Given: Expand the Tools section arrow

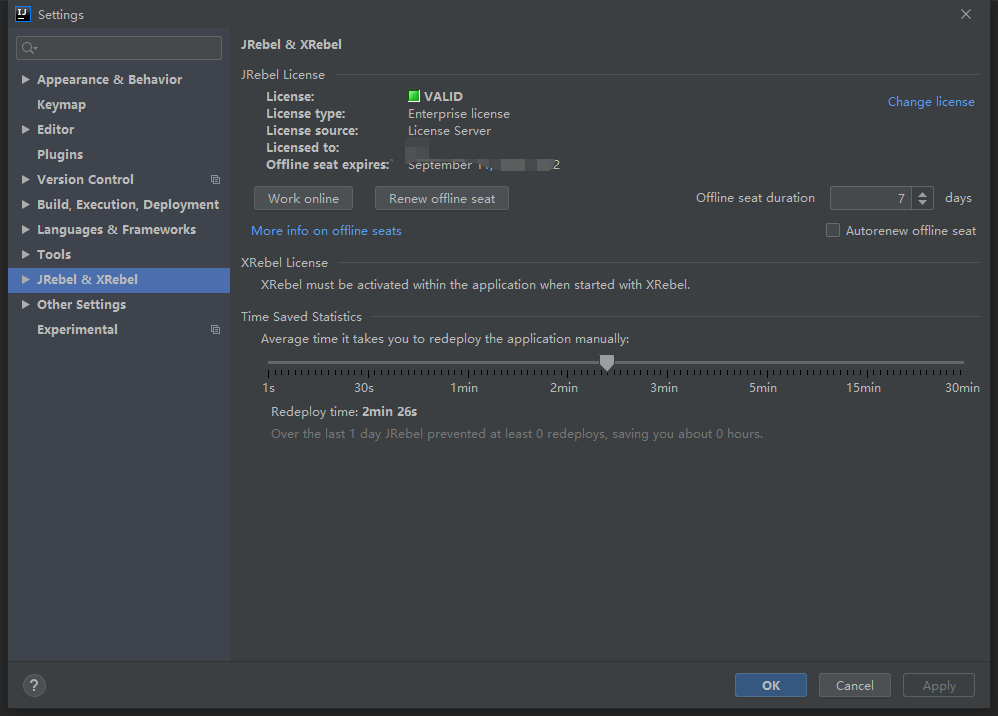Looking at the screenshot, I should click(25, 254).
